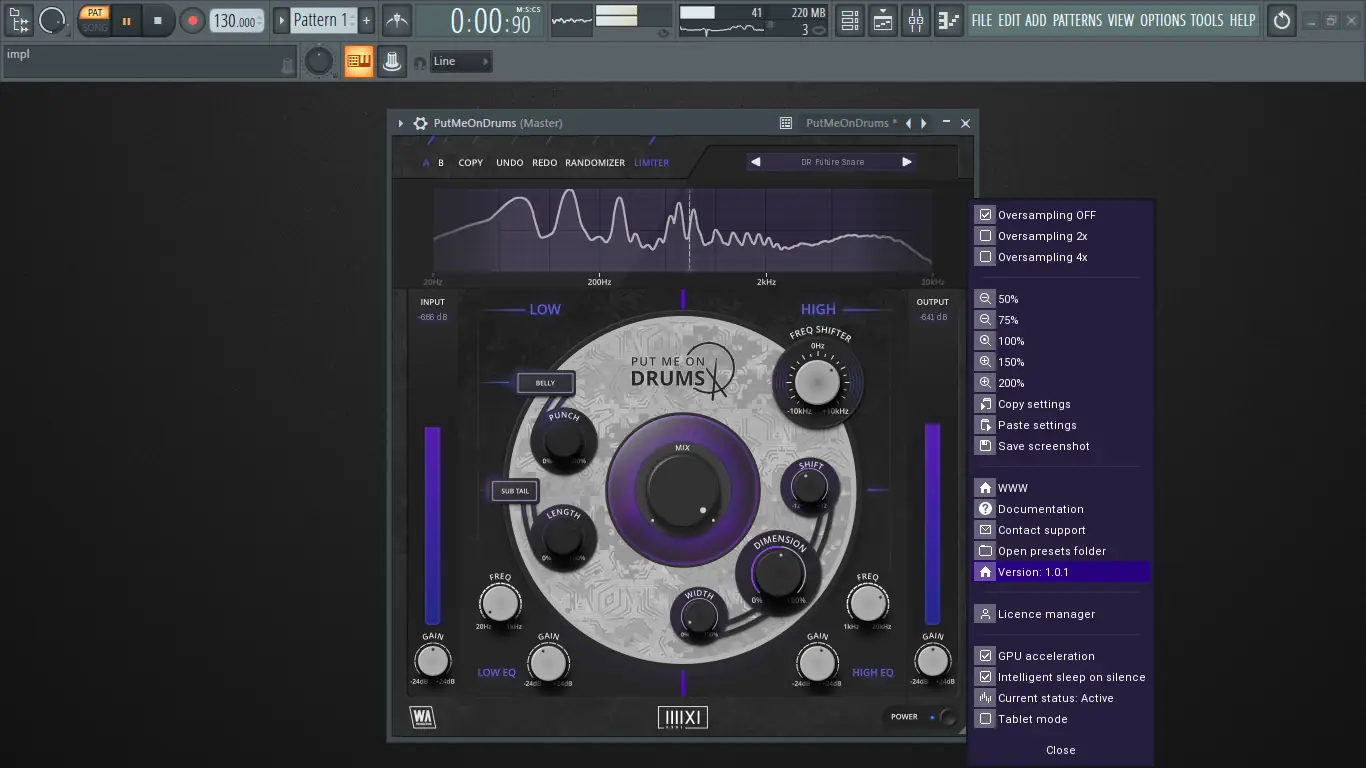Viewport: 1366px width, 768px height.
Task: Click the plugin REDO button
Action: coord(545,163)
